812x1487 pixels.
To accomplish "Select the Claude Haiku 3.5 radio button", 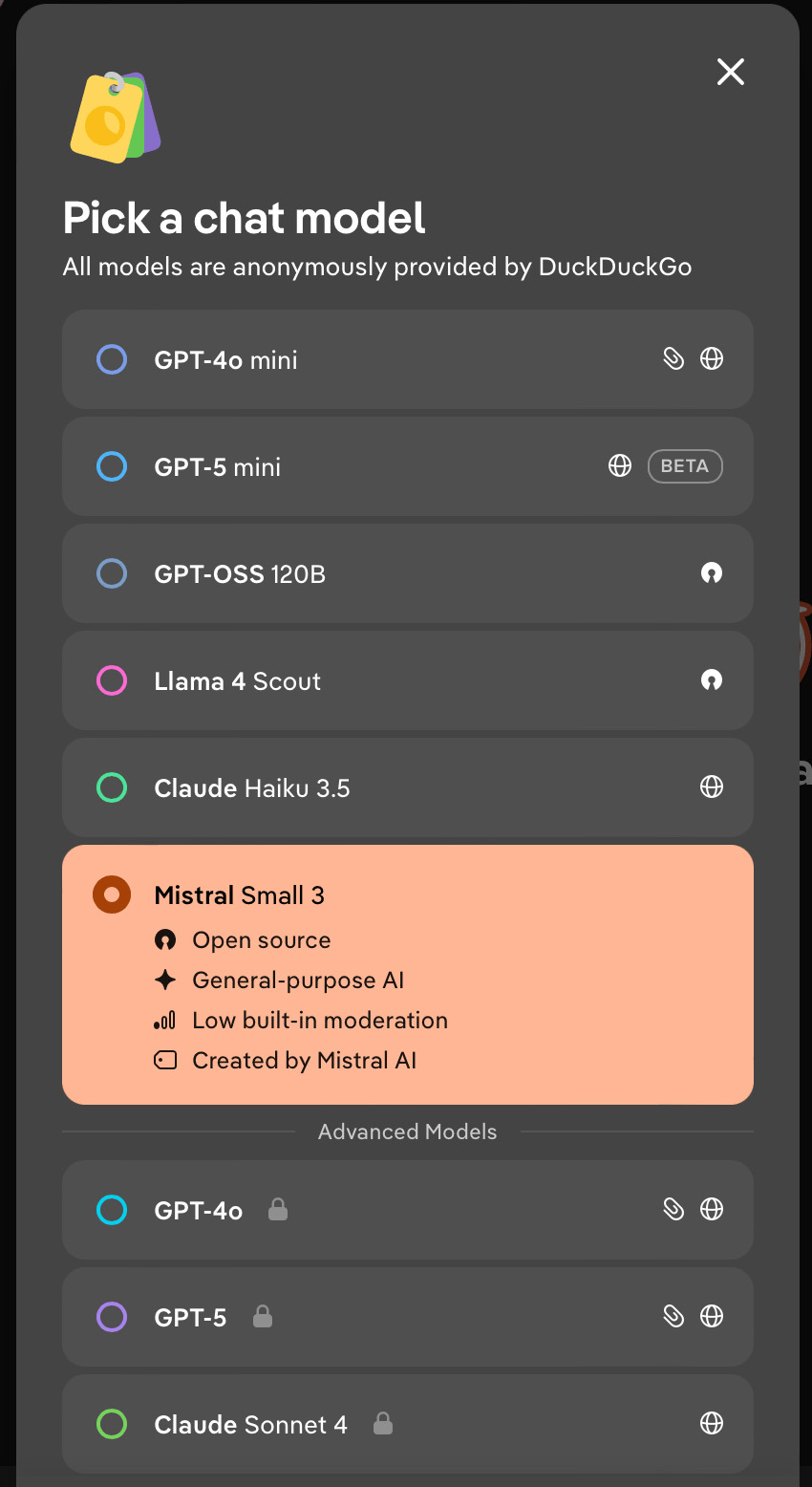I will [112, 788].
